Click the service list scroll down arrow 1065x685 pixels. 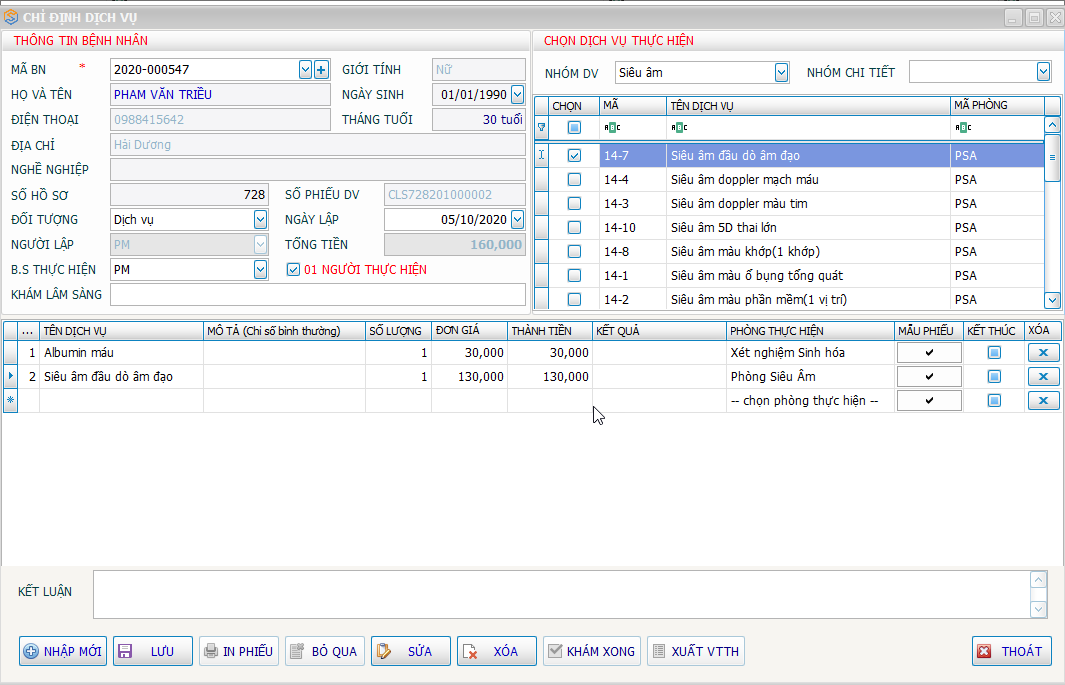point(1052,299)
